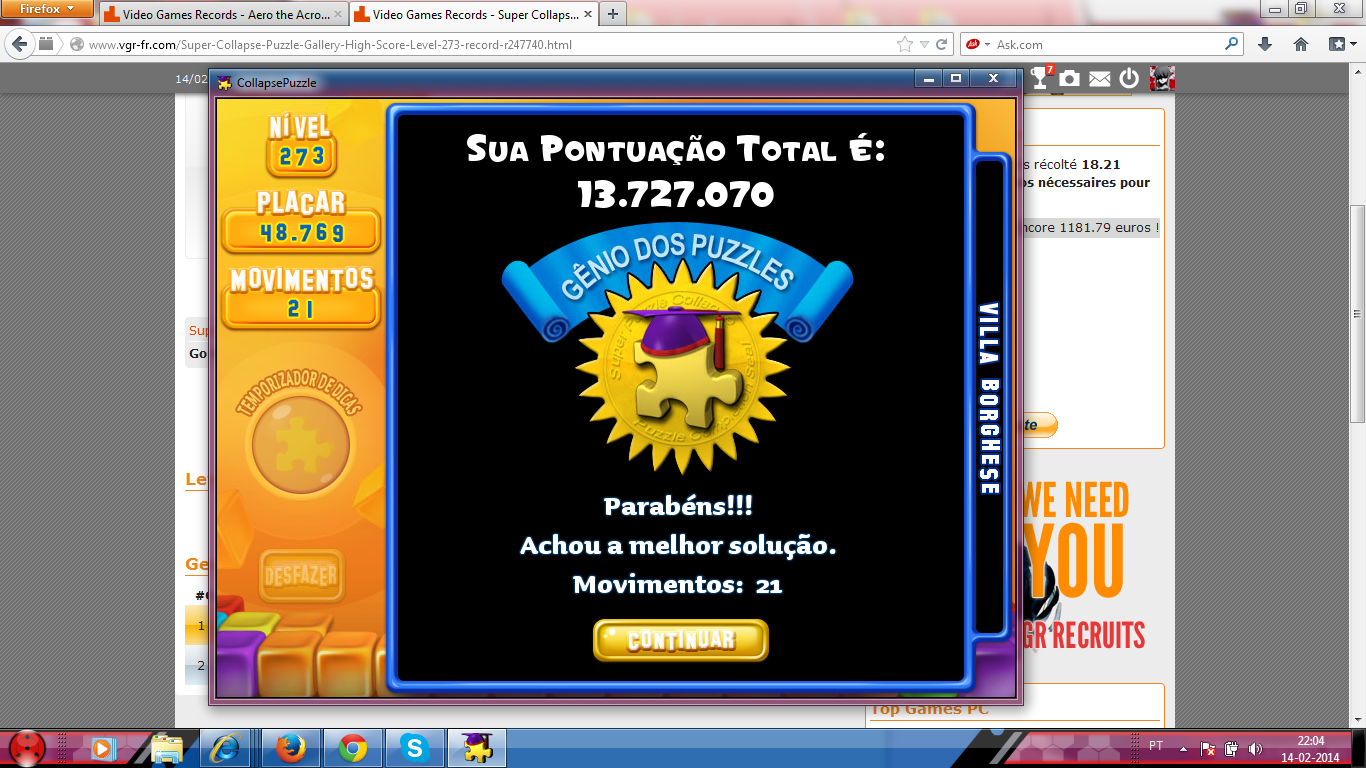Open the trophy notifications icon
Image resolution: width=1366 pixels, height=768 pixels.
(x=1042, y=78)
